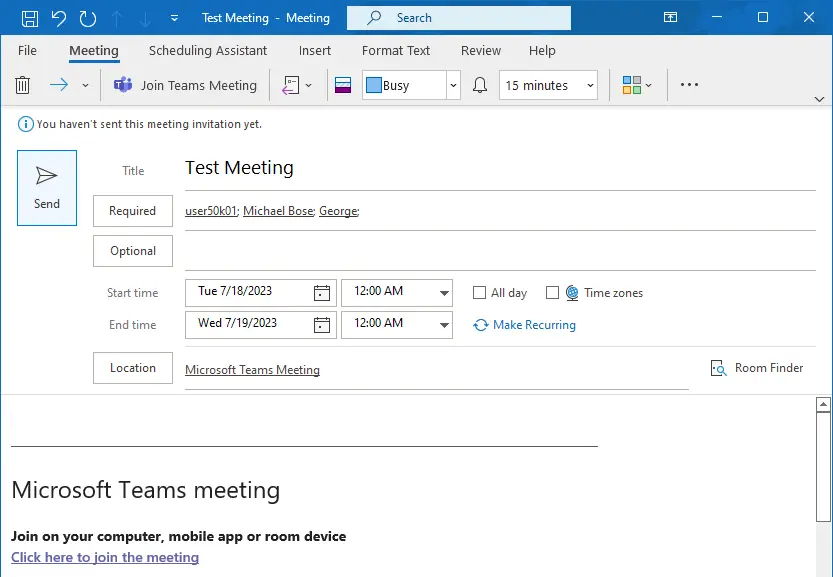Image resolution: width=833 pixels, height=577 pixels.
Task: Open end time 12:00 AM dropdown
Action: (x=444, y=325)
